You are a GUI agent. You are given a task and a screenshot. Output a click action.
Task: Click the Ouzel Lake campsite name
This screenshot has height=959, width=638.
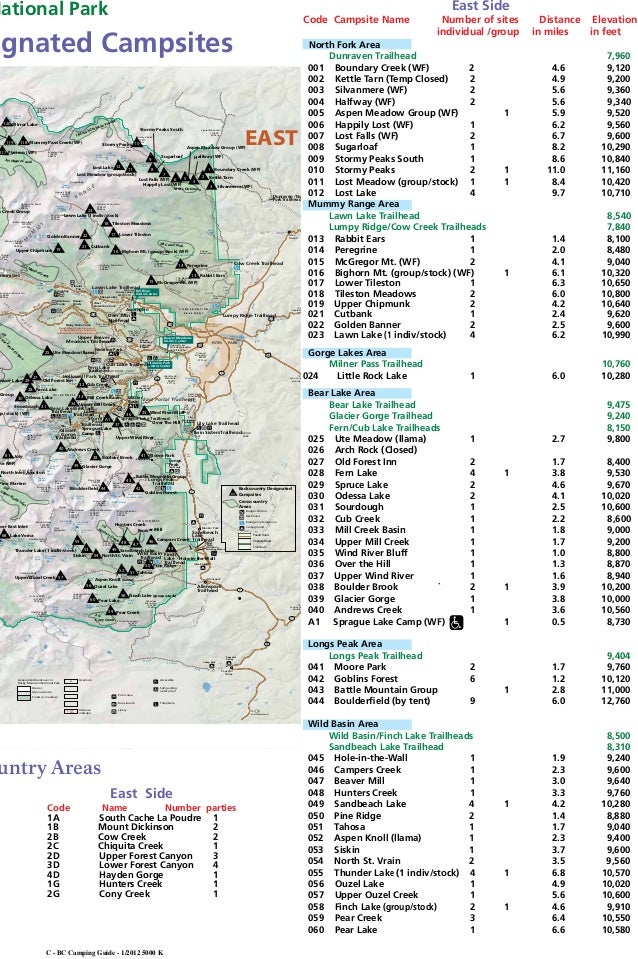pyautogui.click(x=359, y=884)
